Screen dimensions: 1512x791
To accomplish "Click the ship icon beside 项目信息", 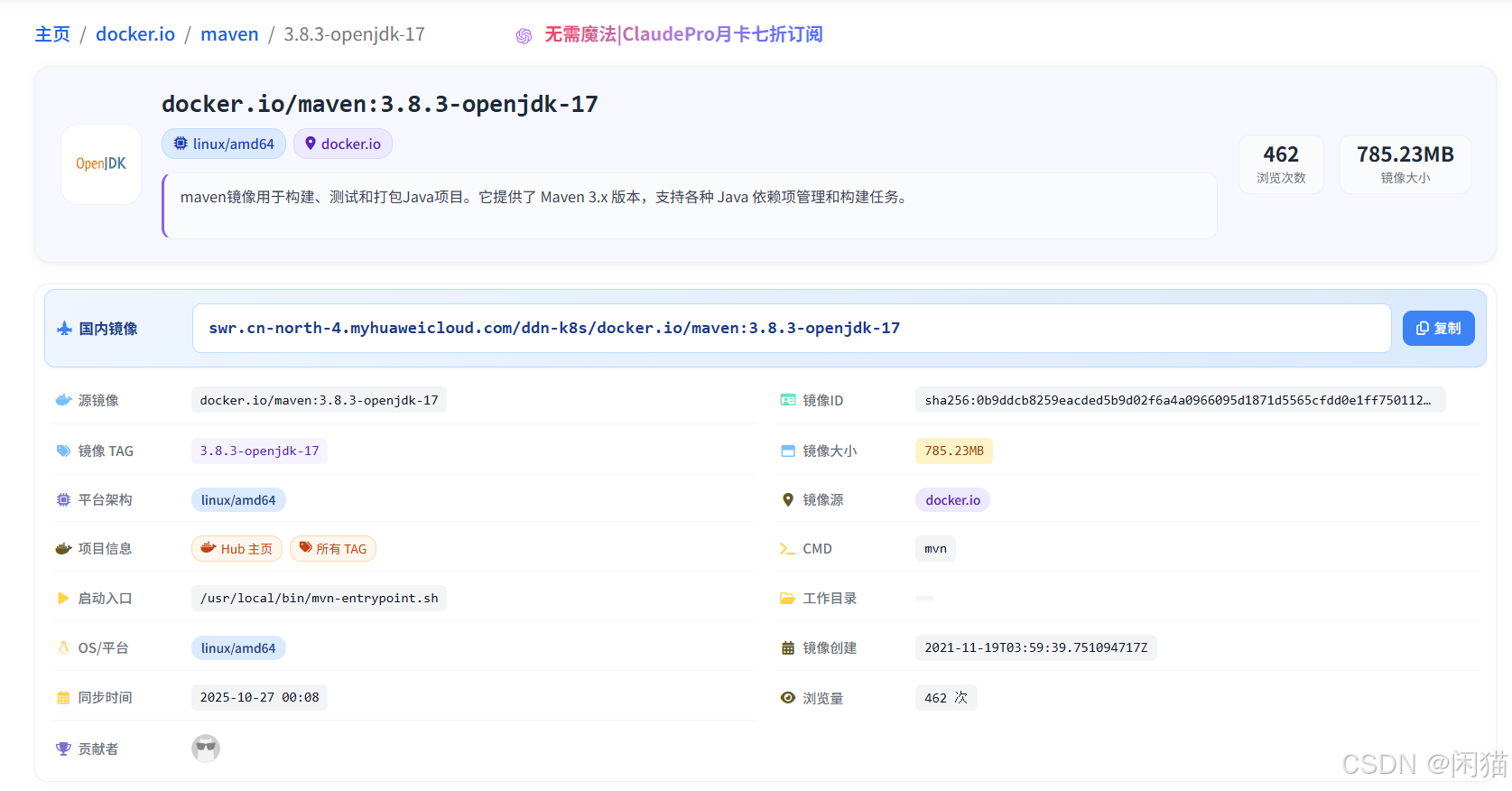I will (x=63, y=548).
